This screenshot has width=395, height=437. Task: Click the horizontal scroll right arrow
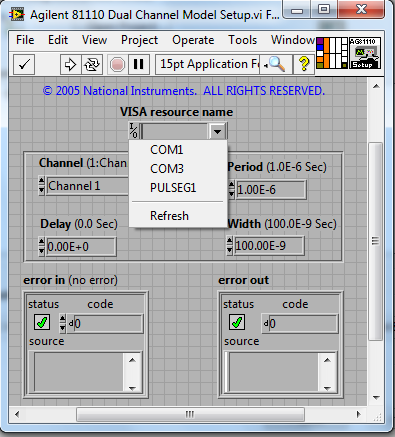[x=358, y=415]
